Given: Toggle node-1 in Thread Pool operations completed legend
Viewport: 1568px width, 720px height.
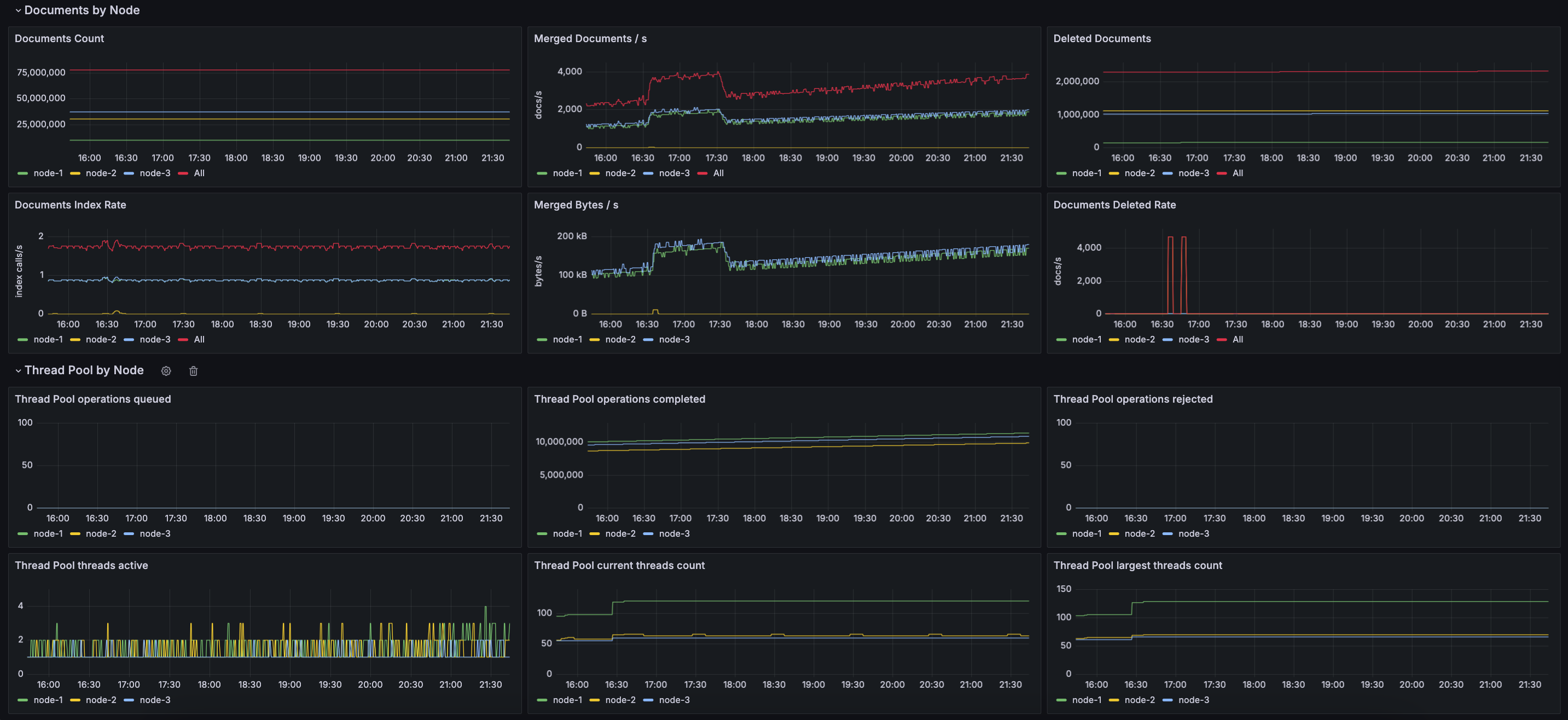Looking at the screenshot, I should tap(567, 534).
